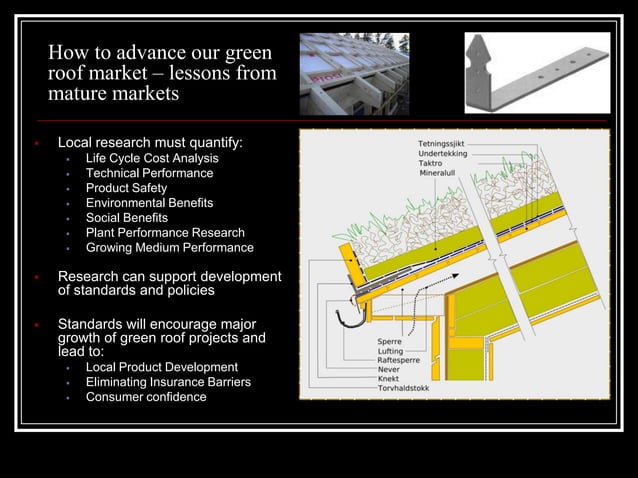638x478 pixels.
Task: Click the 'Torvhaldstokk' diagram label
Action: click(x=403, y=388)
